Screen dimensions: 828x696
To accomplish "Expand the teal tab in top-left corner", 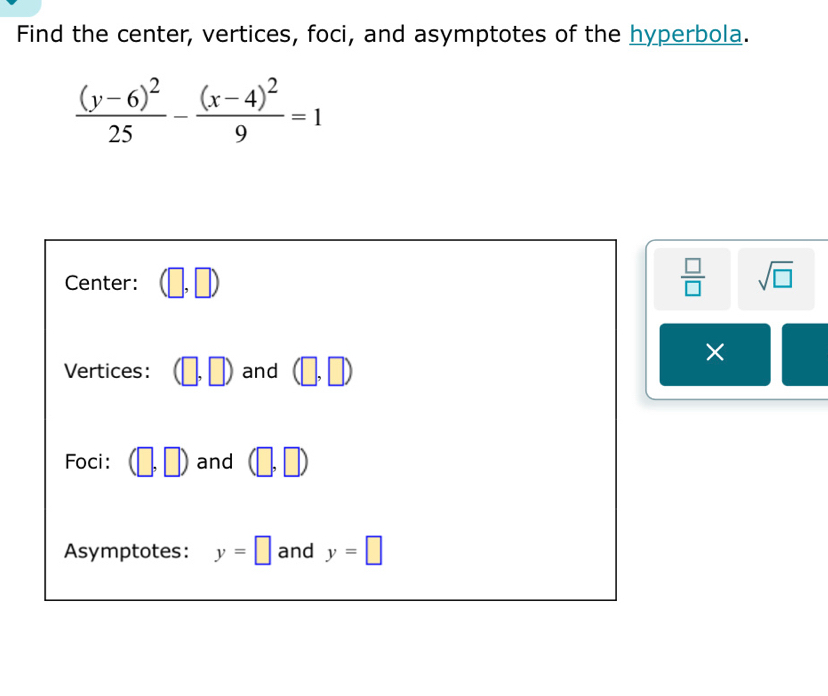I will tap(18, 6).
